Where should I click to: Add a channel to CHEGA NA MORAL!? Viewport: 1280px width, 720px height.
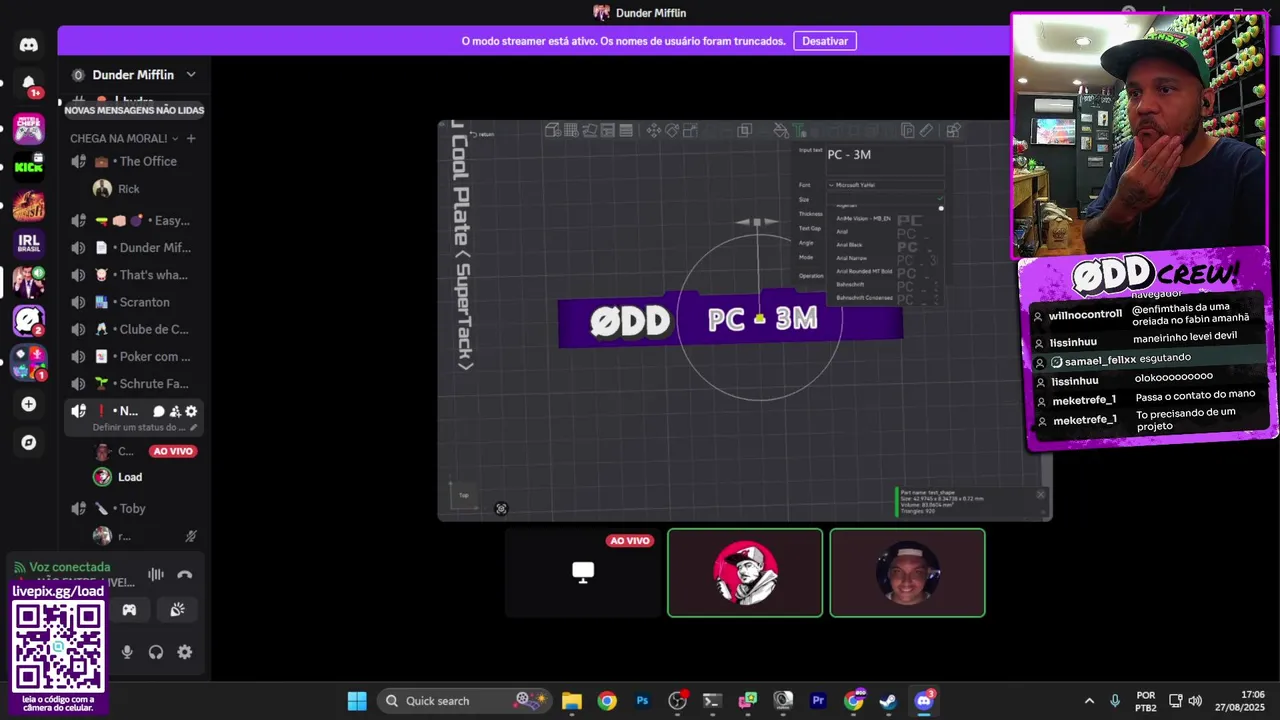tap(191, 138)
